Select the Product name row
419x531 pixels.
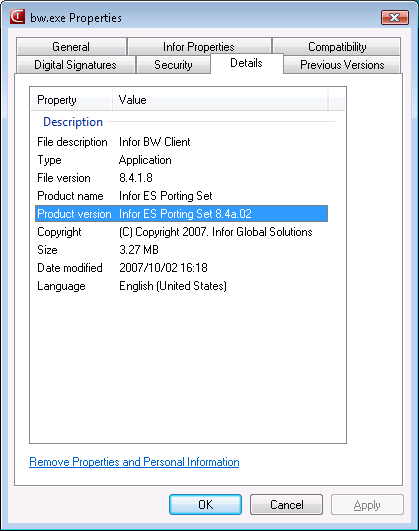coord(182,196)
